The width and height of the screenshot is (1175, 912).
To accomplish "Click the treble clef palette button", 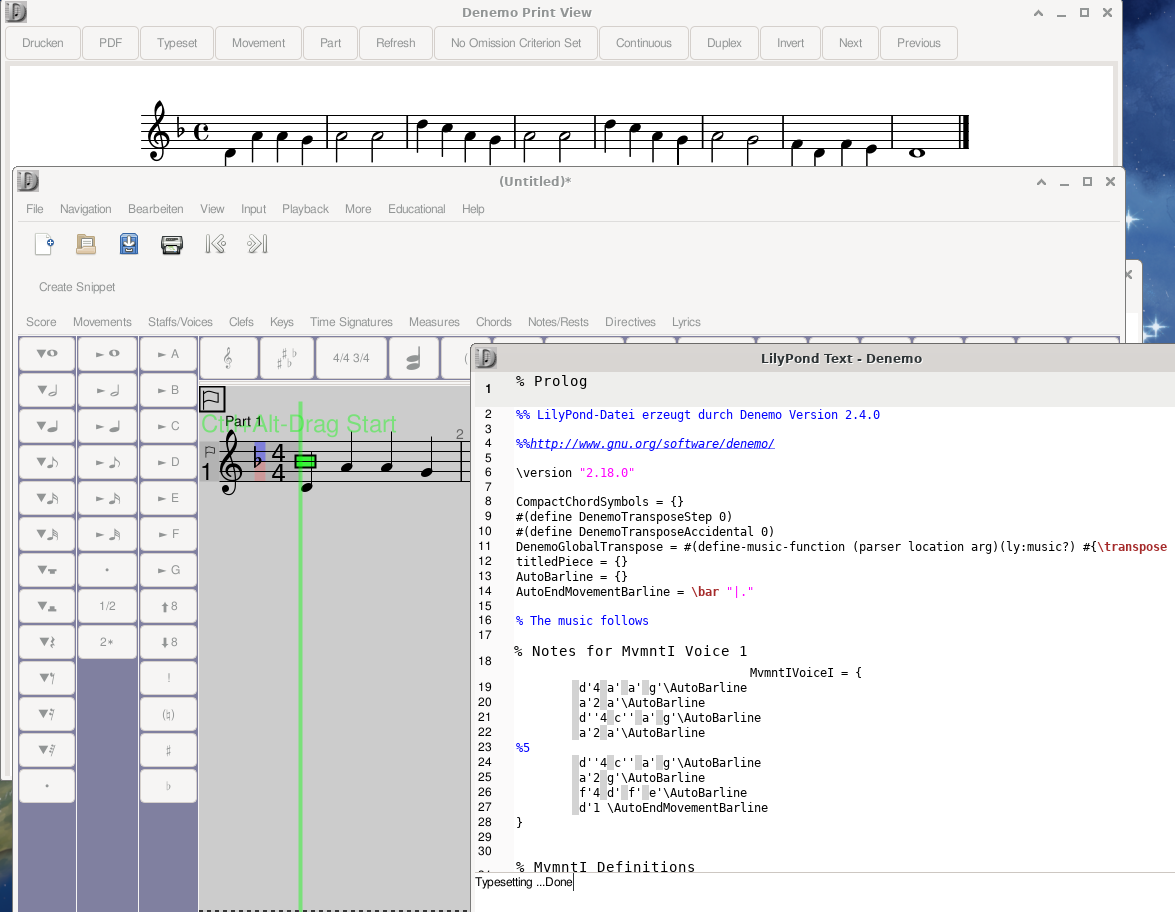I will click(x=228, y=358).
